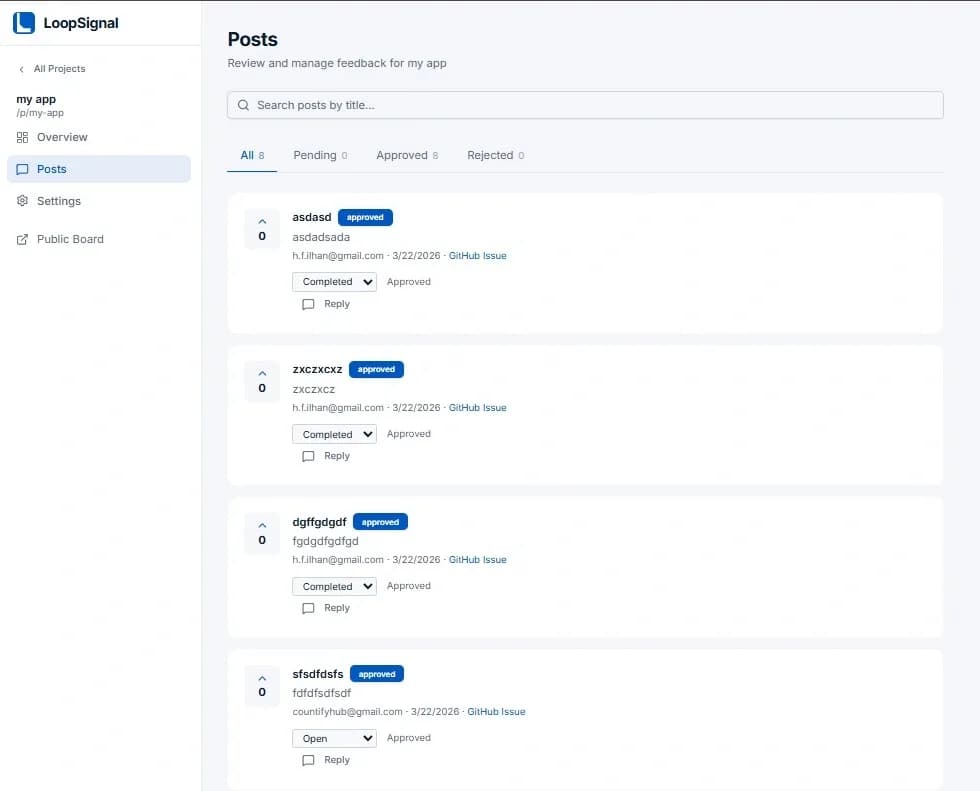
Task: Open Settings in the sidebar
Action: [99, 201]
